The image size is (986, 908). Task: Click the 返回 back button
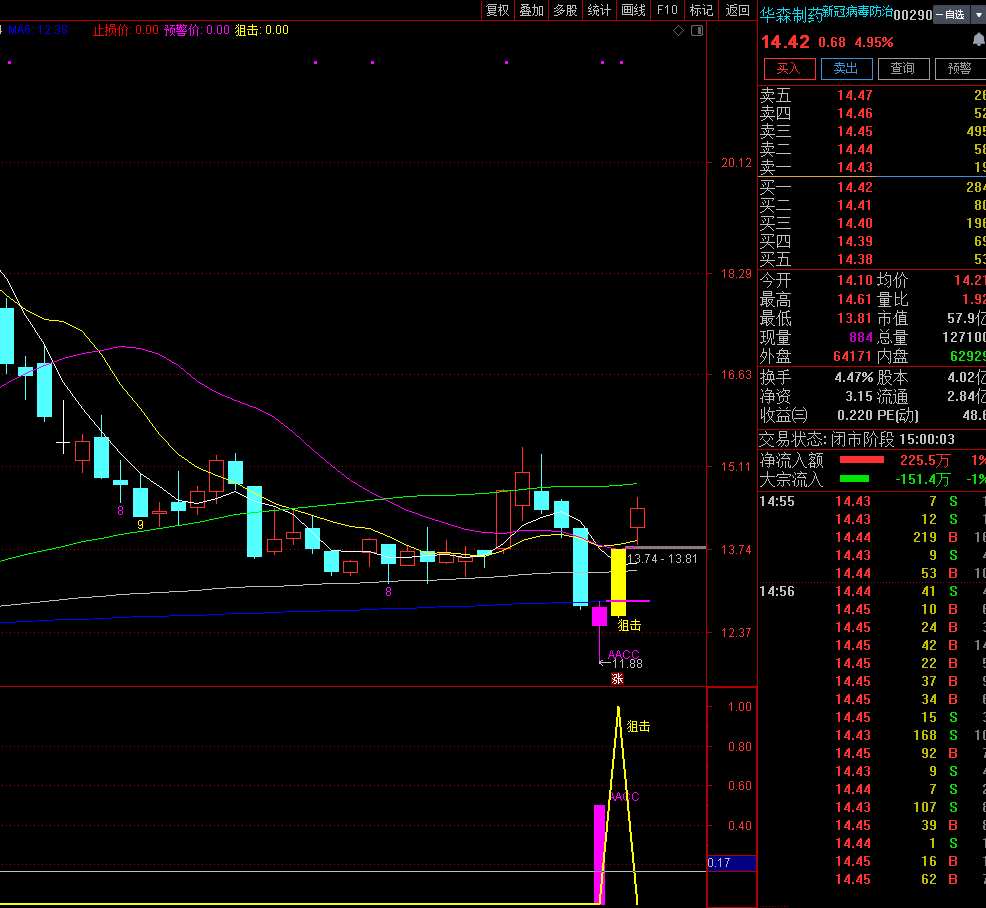pos(738,10)
